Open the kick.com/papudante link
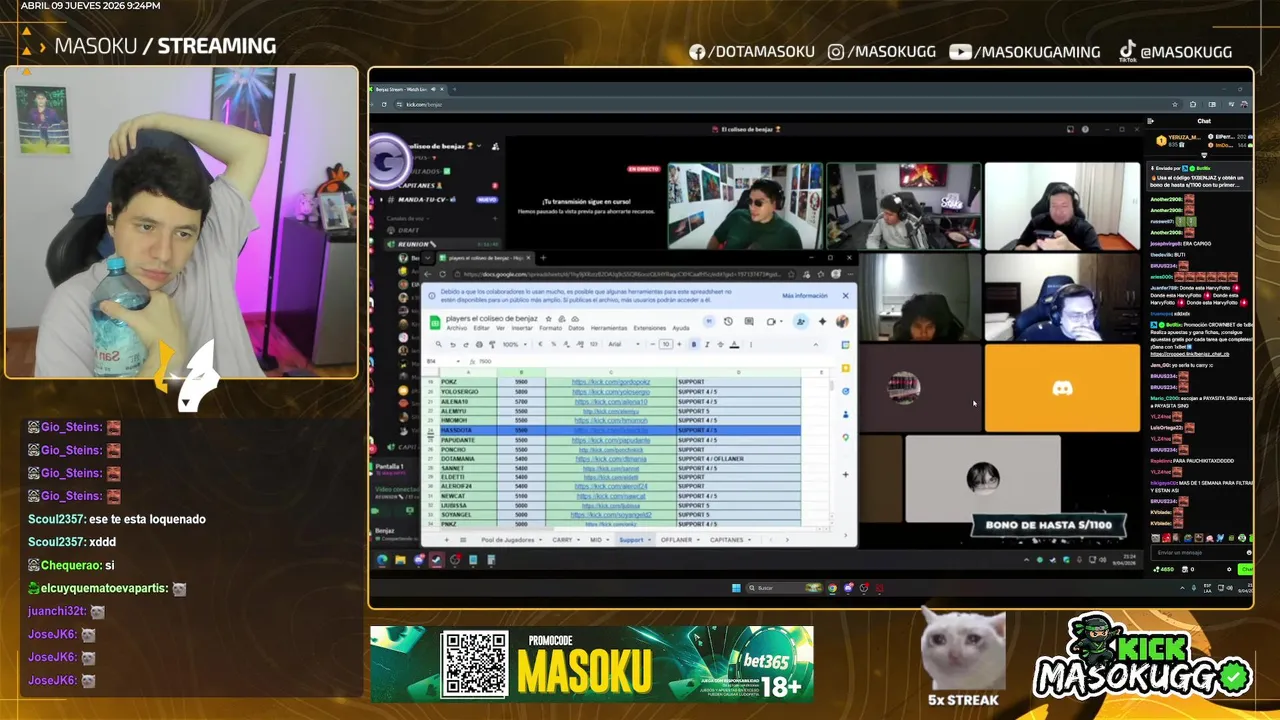This screenshot has height=720, width=1280. coord(611,440)
